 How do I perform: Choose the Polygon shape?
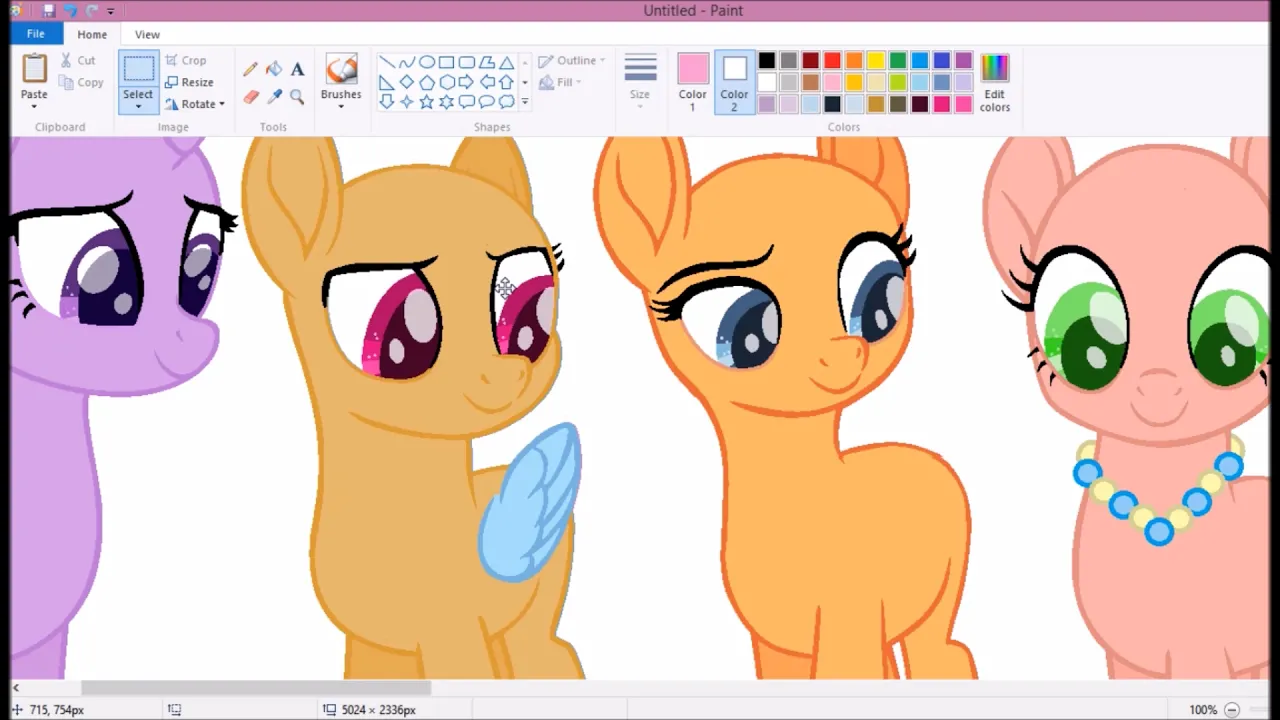click(x=487, y=62)
